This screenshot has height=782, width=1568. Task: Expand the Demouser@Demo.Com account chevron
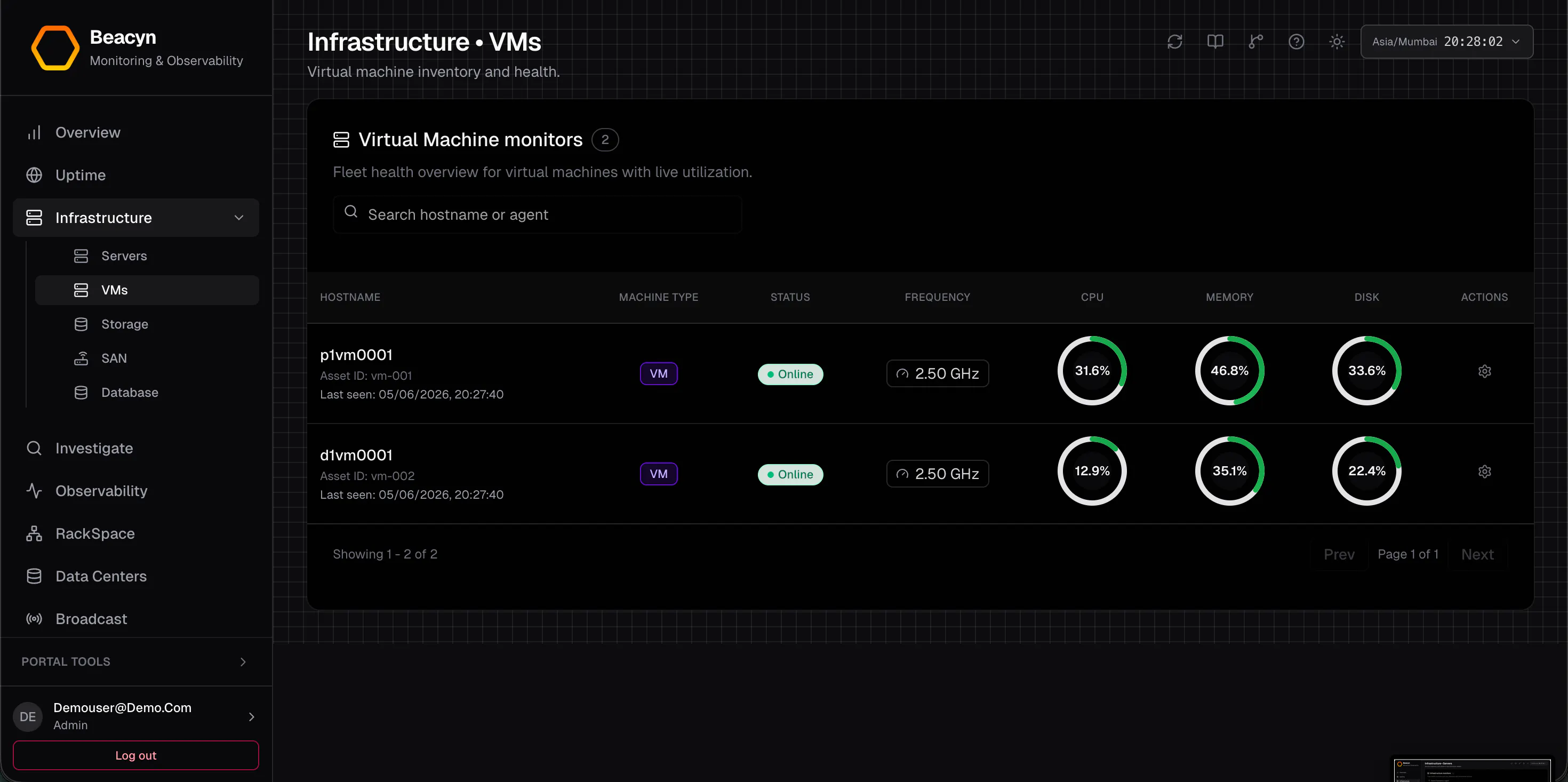[x=251, y=717]
